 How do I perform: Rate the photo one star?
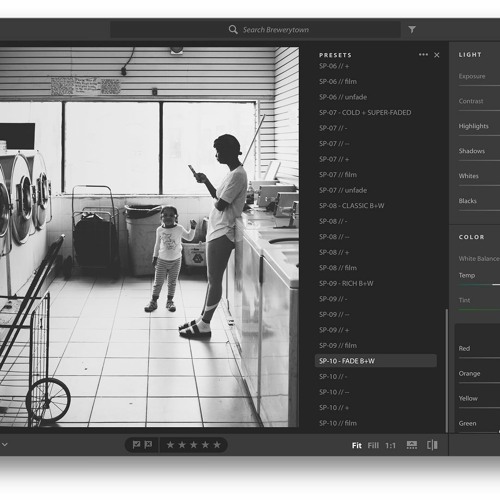point(170,445)
